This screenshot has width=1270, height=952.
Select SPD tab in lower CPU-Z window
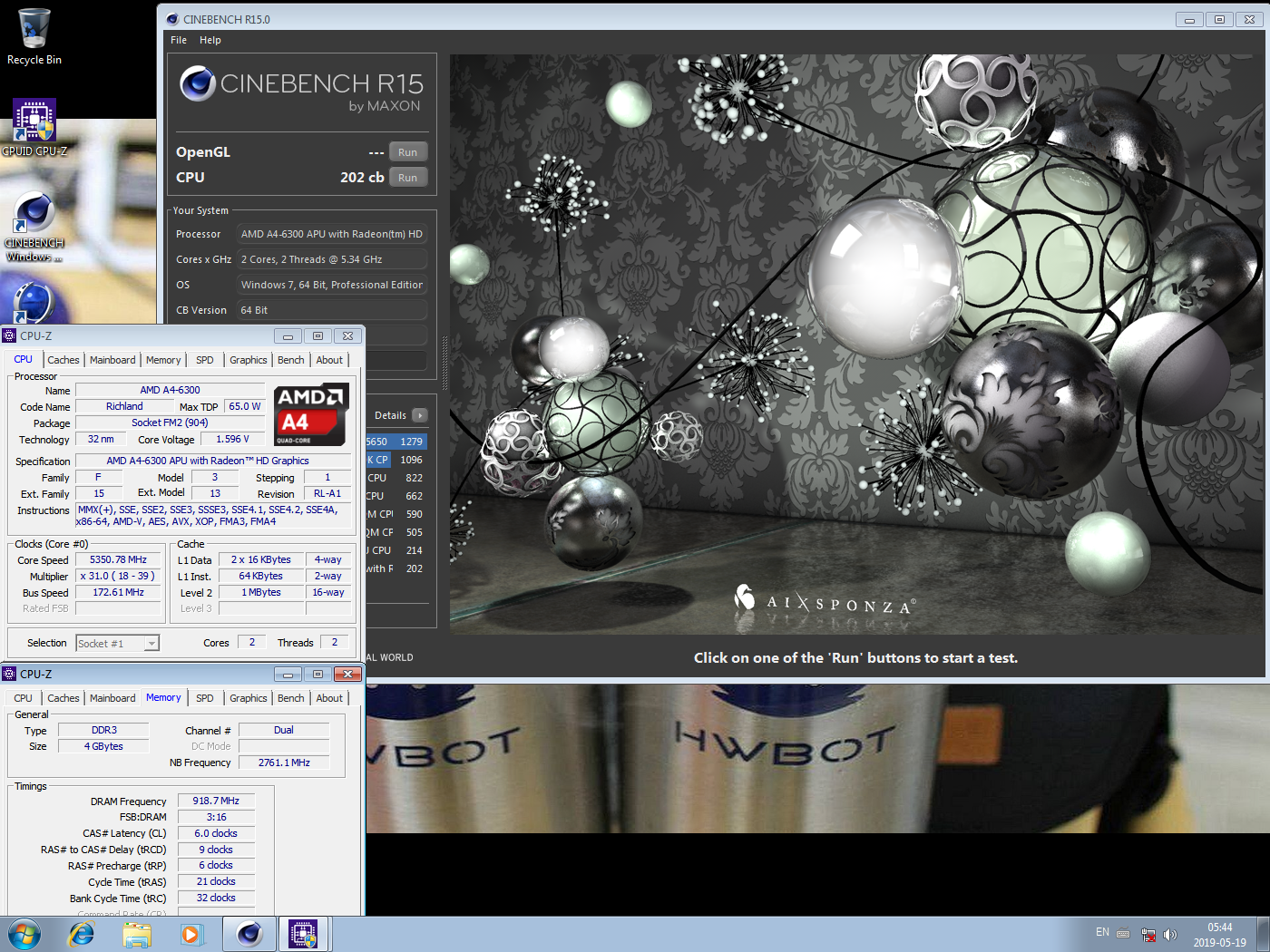pyautogui.click(x=205, y=698)
